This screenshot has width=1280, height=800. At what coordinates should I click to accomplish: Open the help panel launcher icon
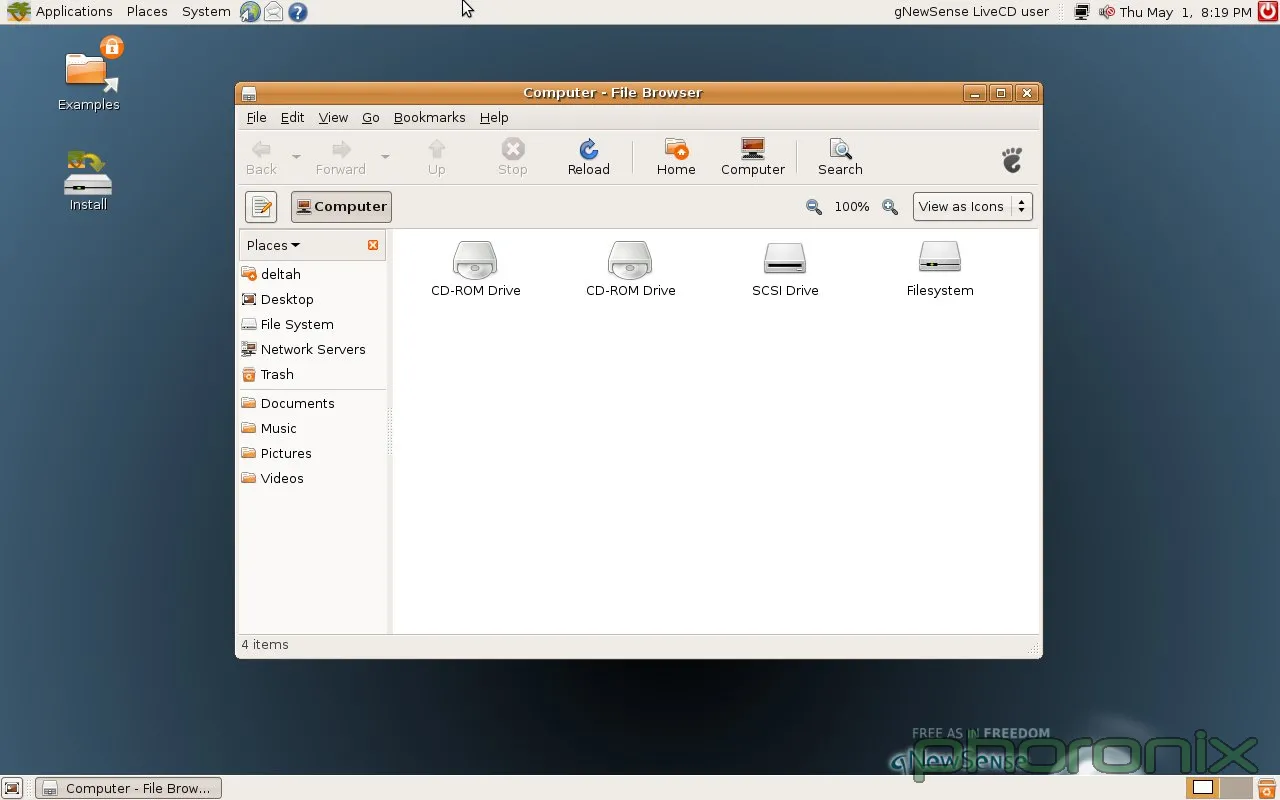pyautogui.click(x=297, y=12)
